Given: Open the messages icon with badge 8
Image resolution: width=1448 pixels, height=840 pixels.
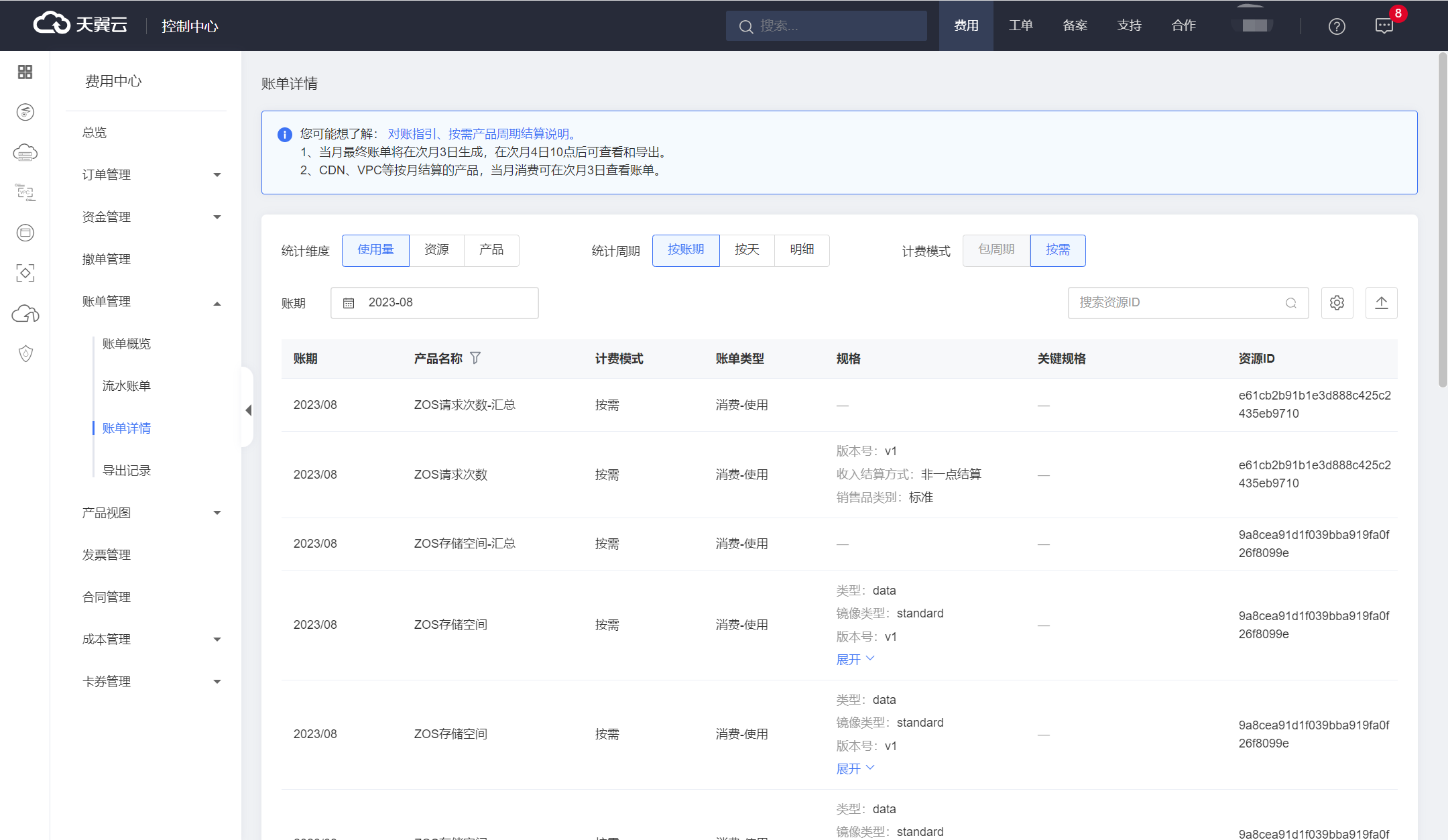Looking at the screenshot, I should click(x=1384, y=26).
